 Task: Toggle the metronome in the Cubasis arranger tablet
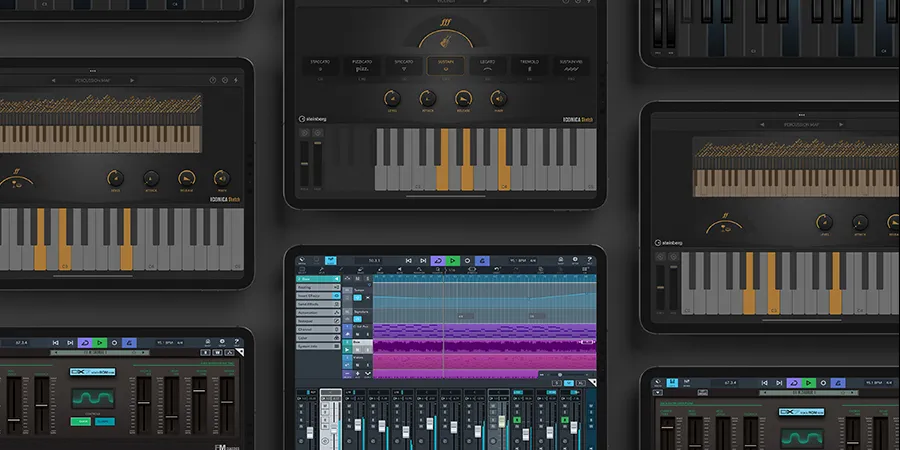pos(482,261)
